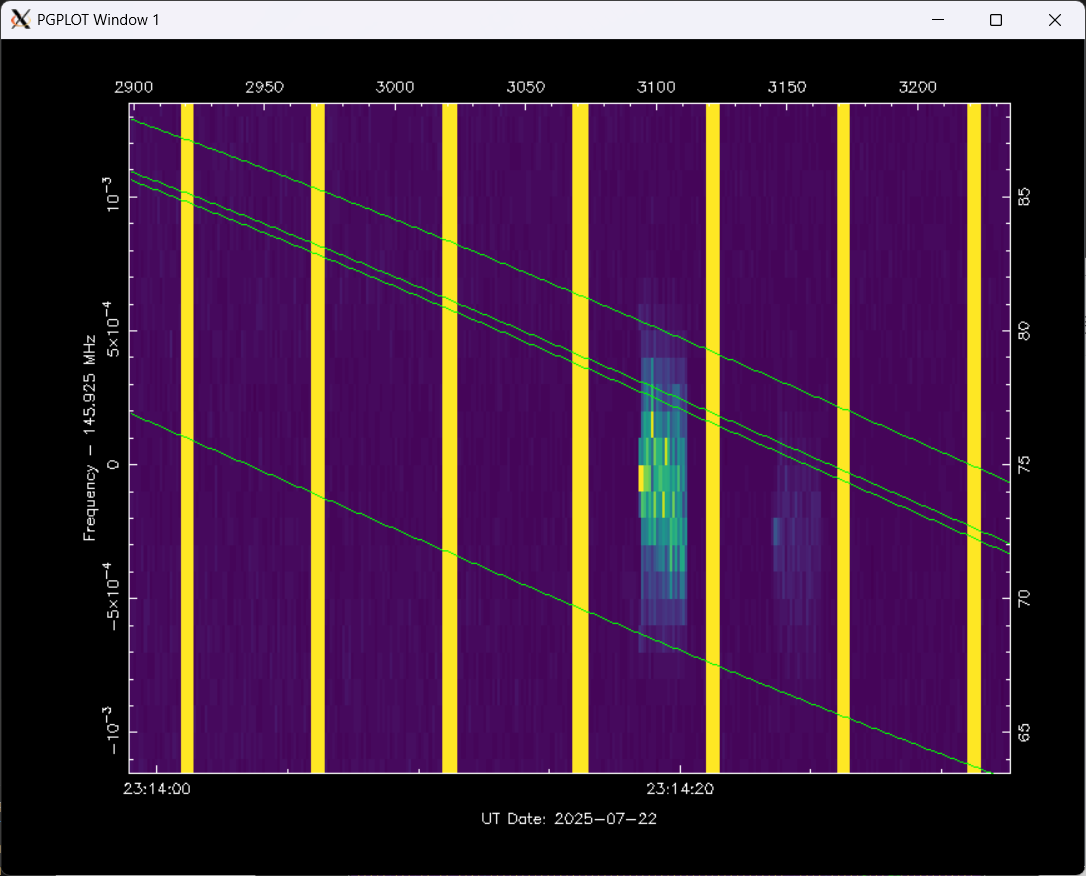Click the top axis label 3150
This screenshot has width=1086, height=876.
(x=787, y=87)
